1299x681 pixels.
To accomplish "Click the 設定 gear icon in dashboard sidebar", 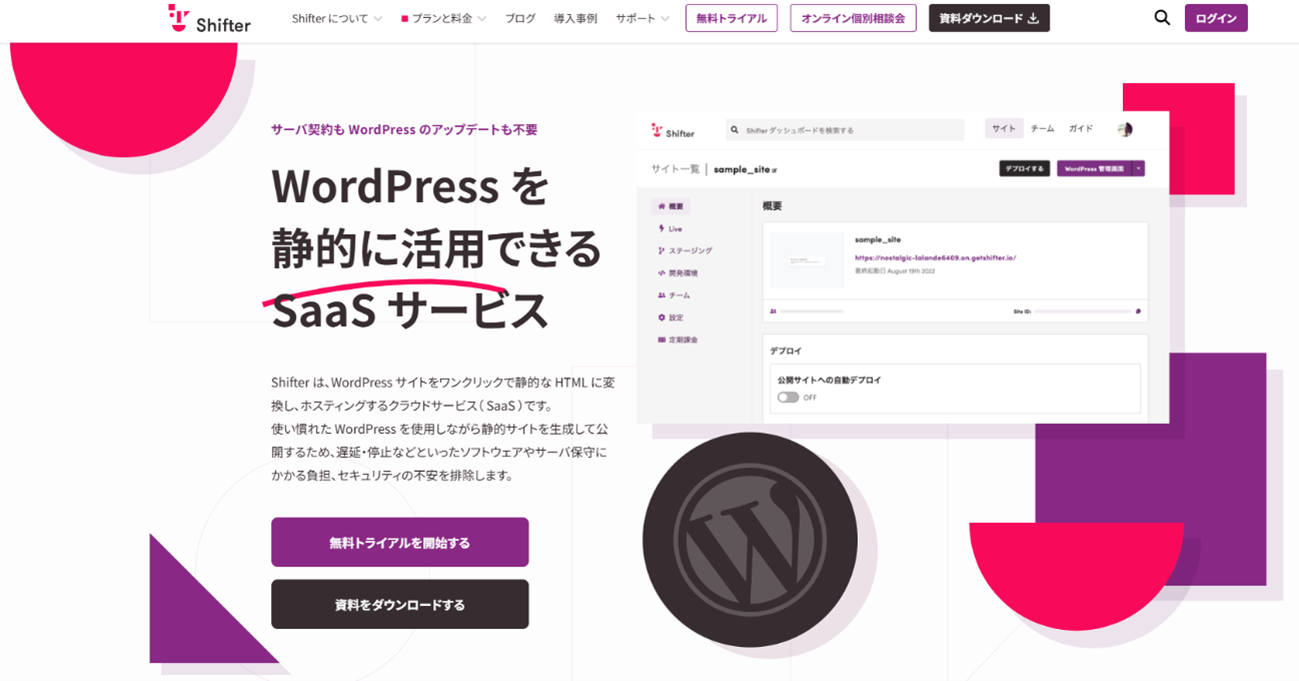I will (x=661, y=317).
